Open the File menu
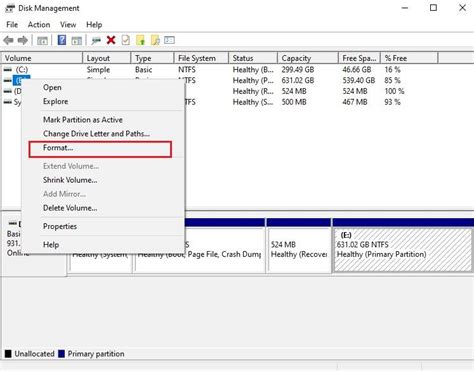Screen dimensions: 474x371 tap(12, 25)
